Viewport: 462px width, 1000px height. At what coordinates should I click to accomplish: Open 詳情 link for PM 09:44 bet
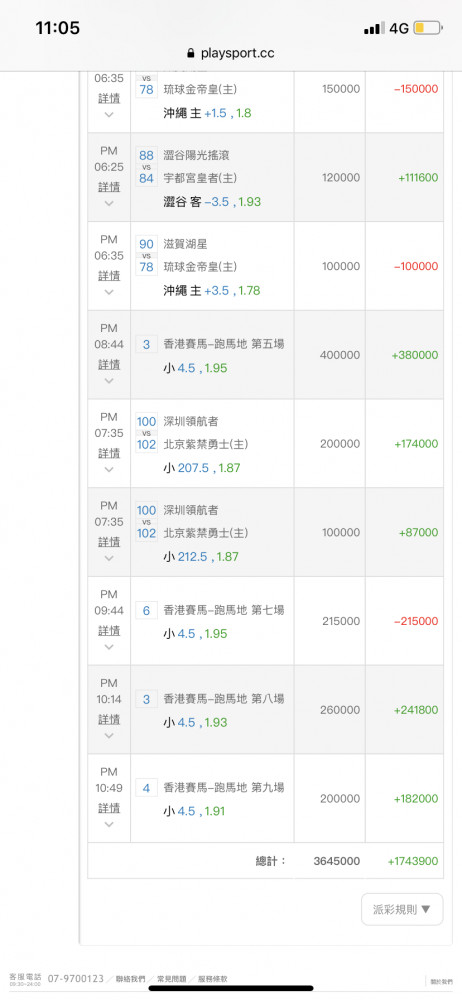point(108,630)
